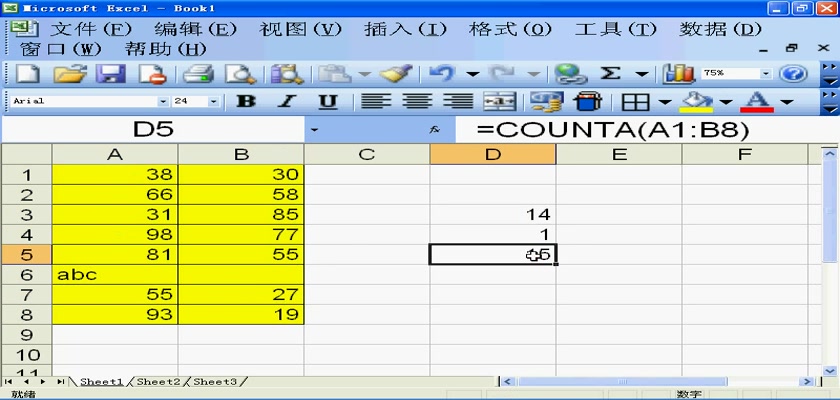The width and height of the screenshot is (840, 400).
Task: Open Print Preview from the toolbar
Action: pyautogui.click(x=240, y=74)
